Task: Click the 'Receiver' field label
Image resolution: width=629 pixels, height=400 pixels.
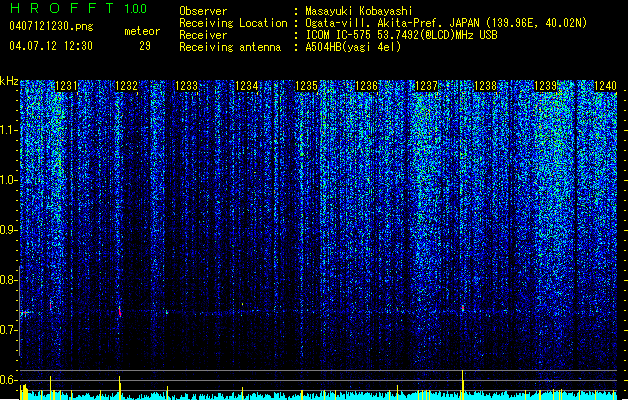Action: pos(203,35)
